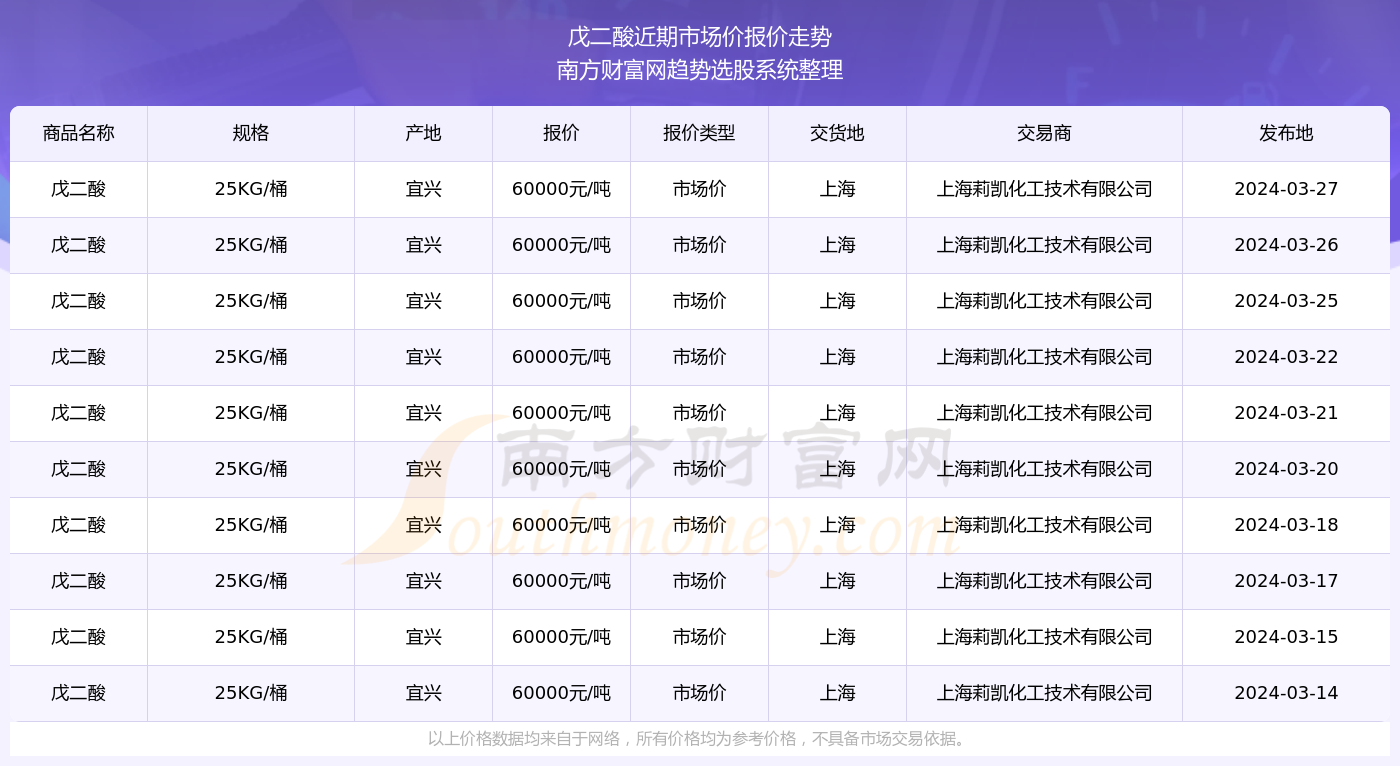Click 上海 in the 2024-03-20 row
This screenshot has width=1400, height=766.
[x=837, y=469]
